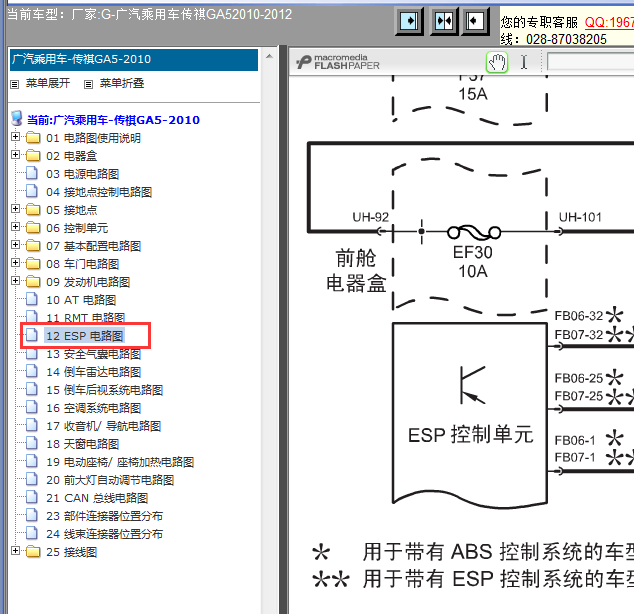Click the tree panel scroll-up arrow
This screenshot has height=614, width=634.
(269, 57)
